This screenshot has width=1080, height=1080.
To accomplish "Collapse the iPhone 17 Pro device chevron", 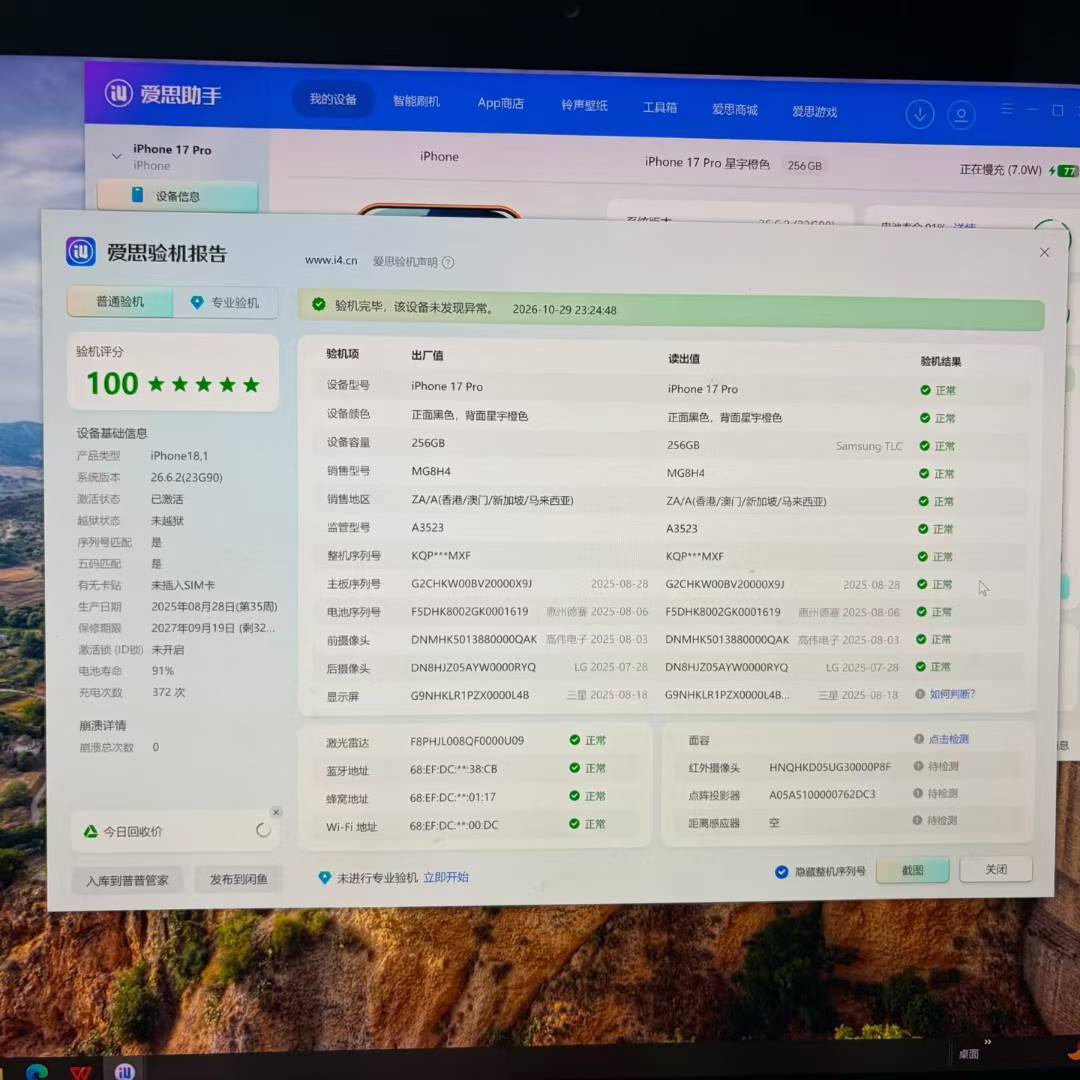I will click(x=116, y=156).
